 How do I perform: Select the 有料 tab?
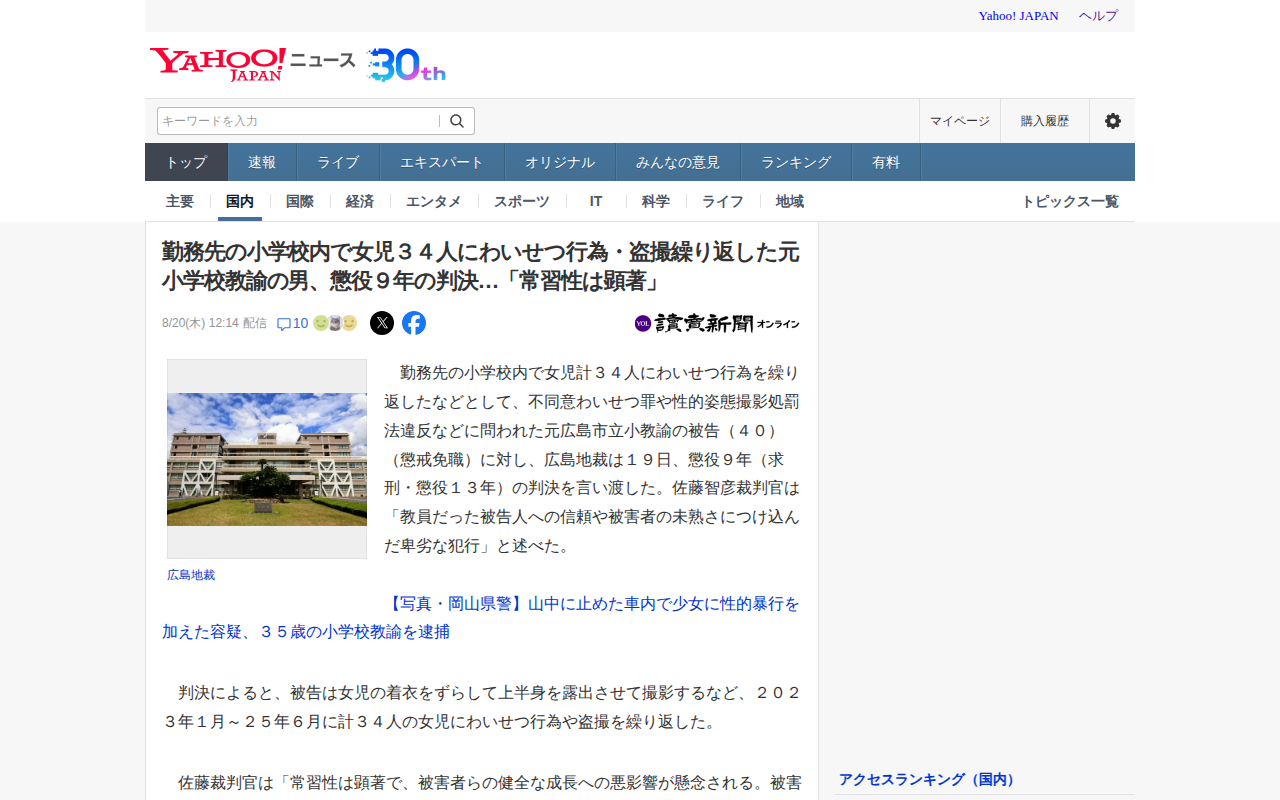coord(886,162)
